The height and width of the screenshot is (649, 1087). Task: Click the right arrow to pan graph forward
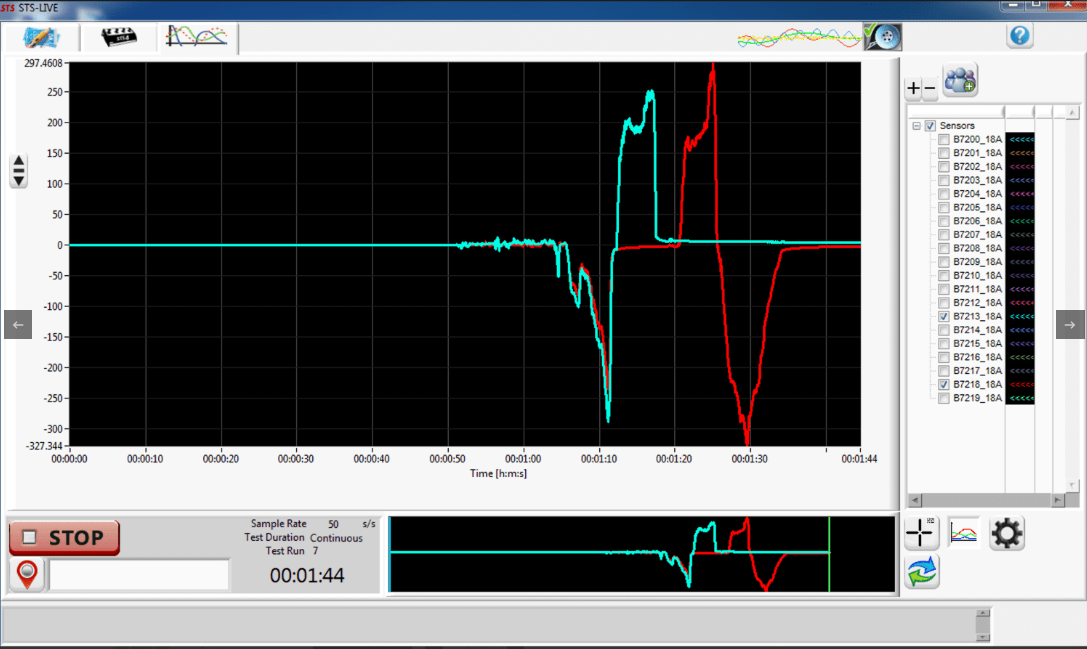(1070, 324)
